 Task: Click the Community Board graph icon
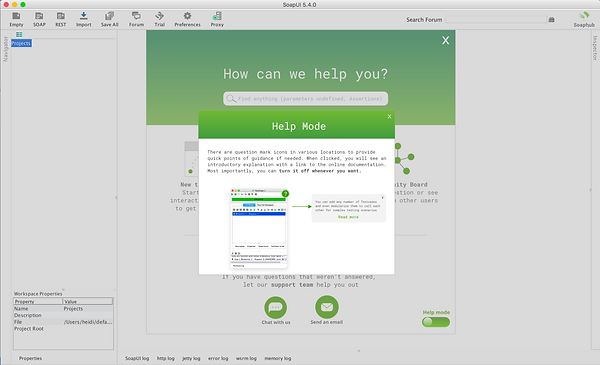coord(404,158)
